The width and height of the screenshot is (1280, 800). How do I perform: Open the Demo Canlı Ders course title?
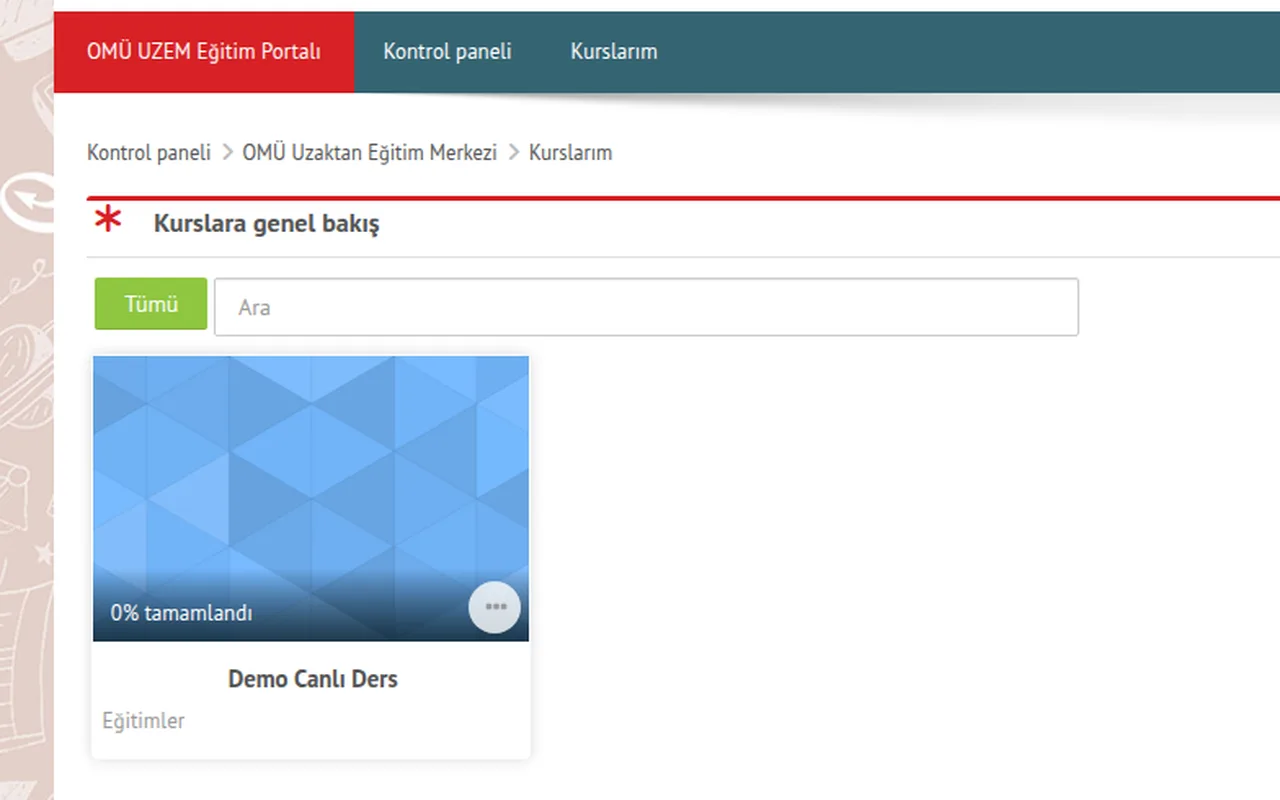coord(313,679)
